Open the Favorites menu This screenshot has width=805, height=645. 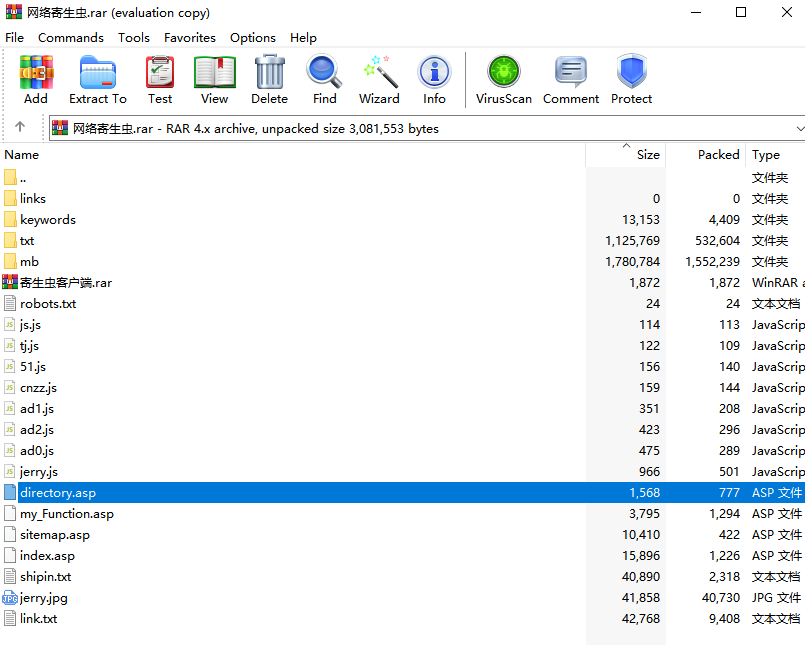190,38
